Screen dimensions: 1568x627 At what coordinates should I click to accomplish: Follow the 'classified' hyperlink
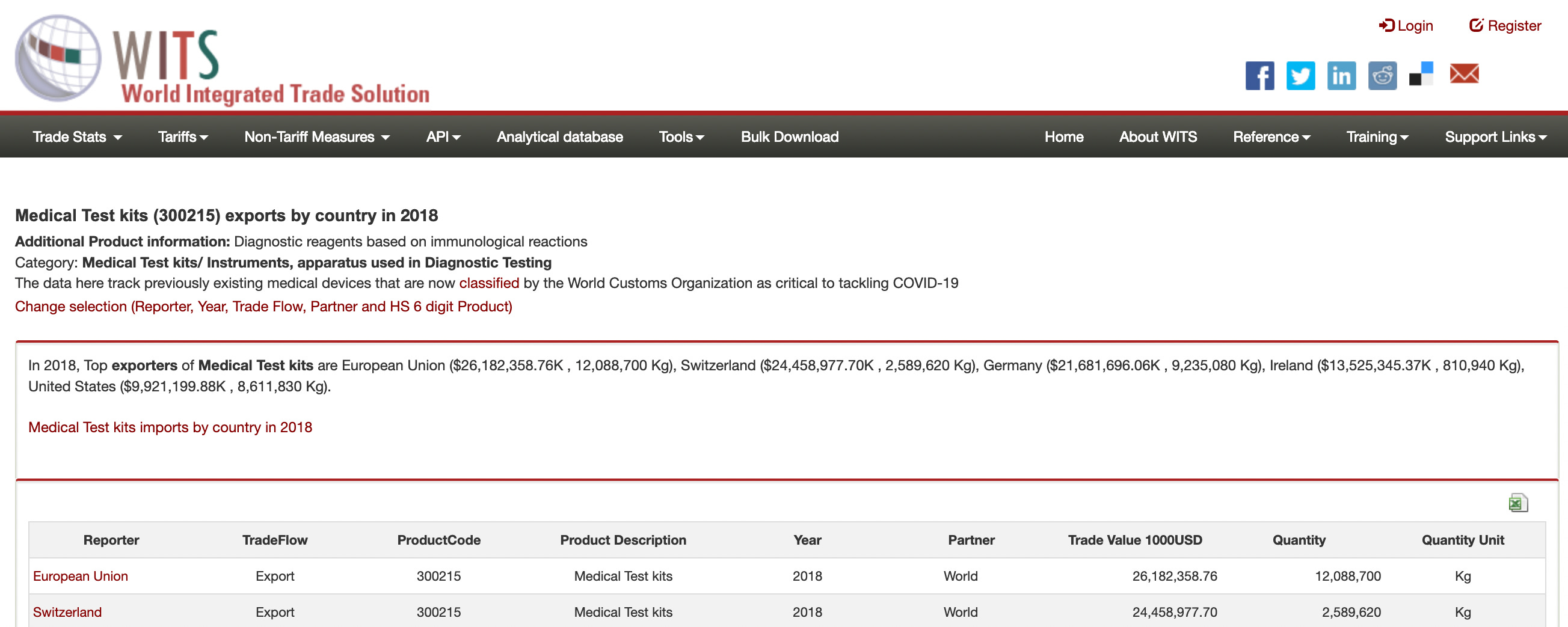click(489, 283)
